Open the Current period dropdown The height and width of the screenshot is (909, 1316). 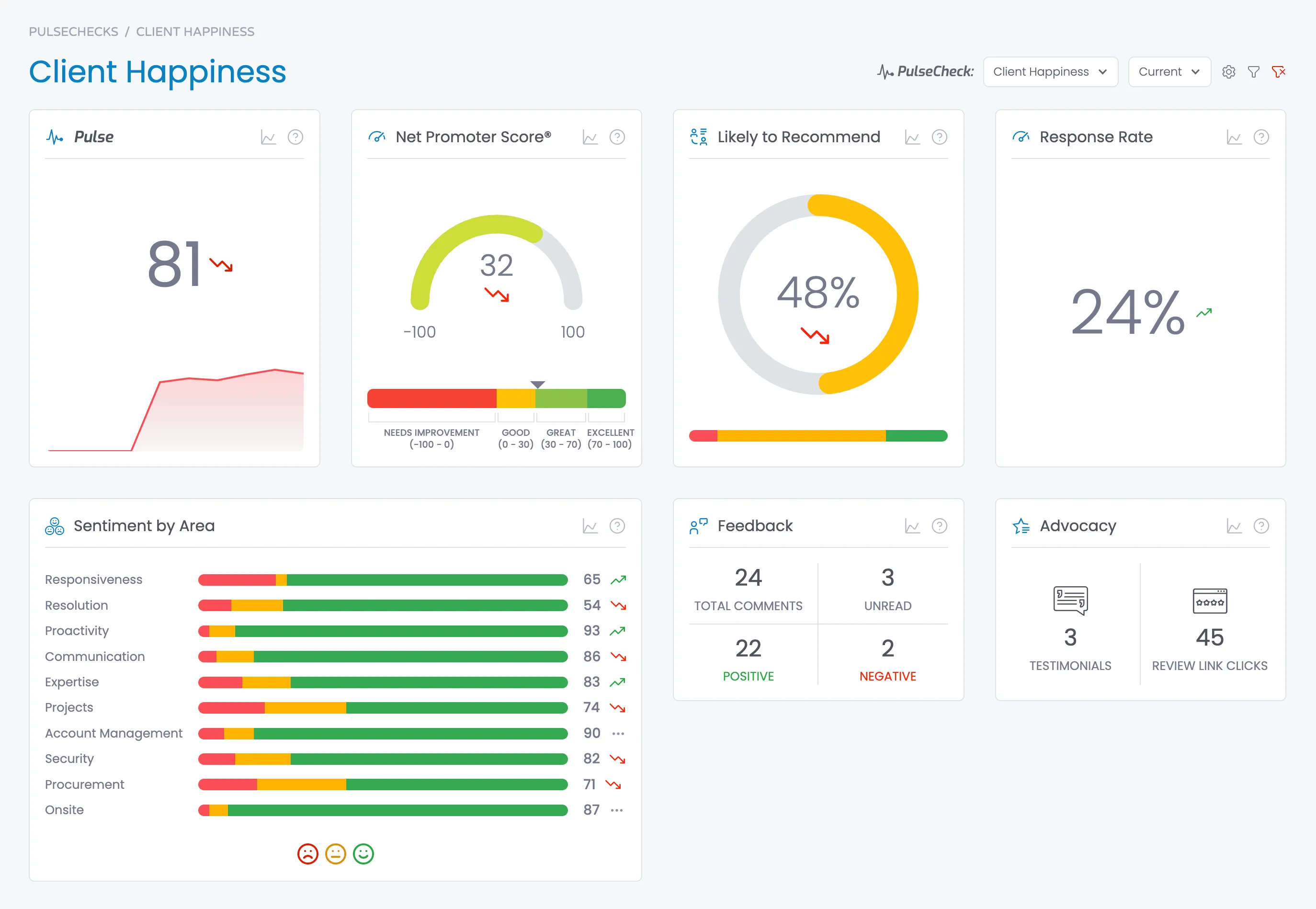tap(1169, 72)
